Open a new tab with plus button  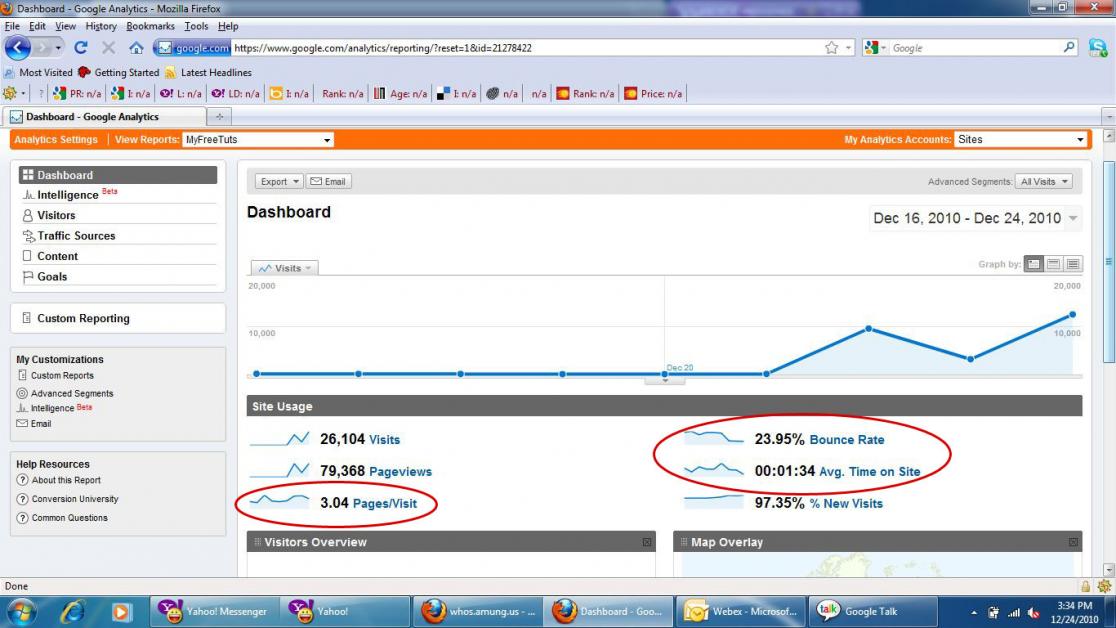pyautogui.click(x=219, y=116)
